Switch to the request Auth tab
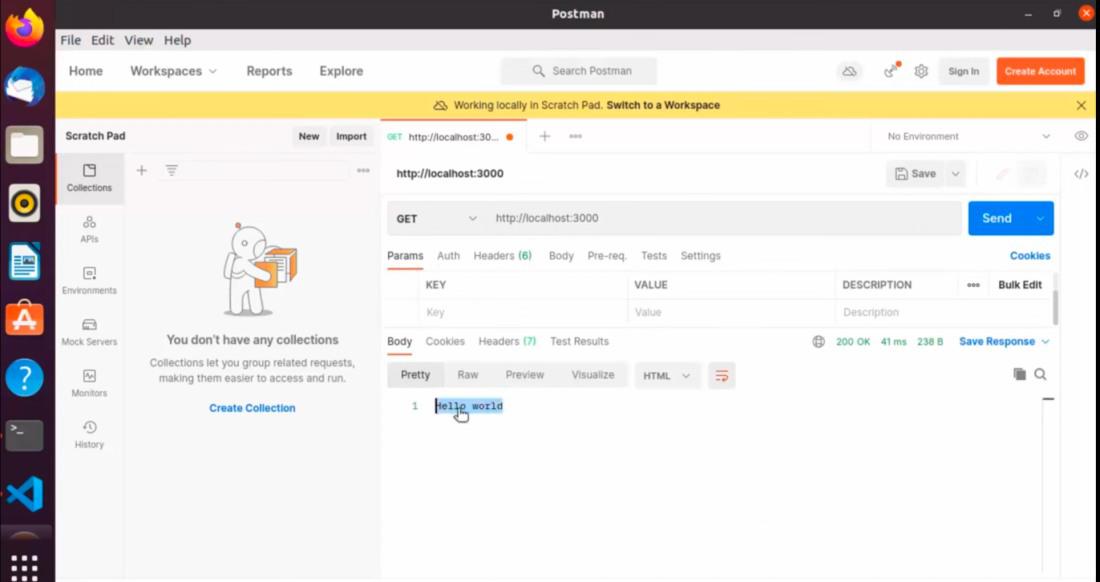The image size is (1100, 582). [448, 256]
